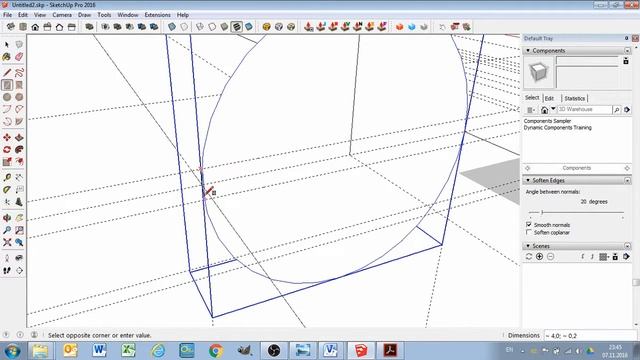Click Windows Start button
The width and height of the screenshot is (640, 360).
tap(13, 351)
